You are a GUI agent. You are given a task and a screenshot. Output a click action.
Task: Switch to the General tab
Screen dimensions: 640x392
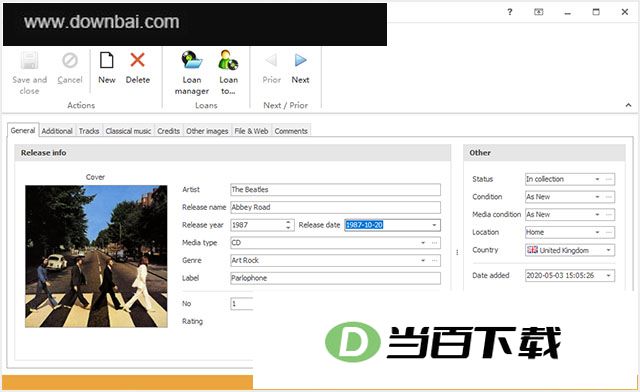pos(23,130)
